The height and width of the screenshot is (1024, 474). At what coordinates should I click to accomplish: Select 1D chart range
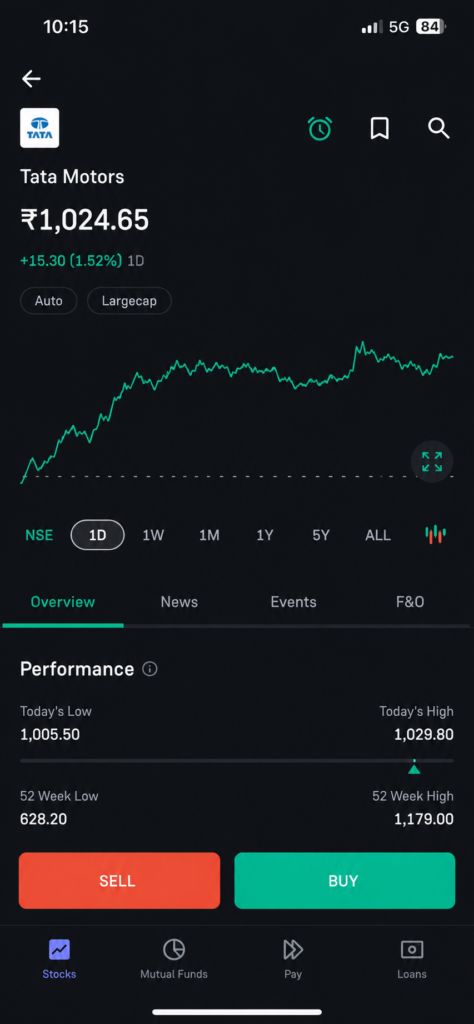point(97,535)
